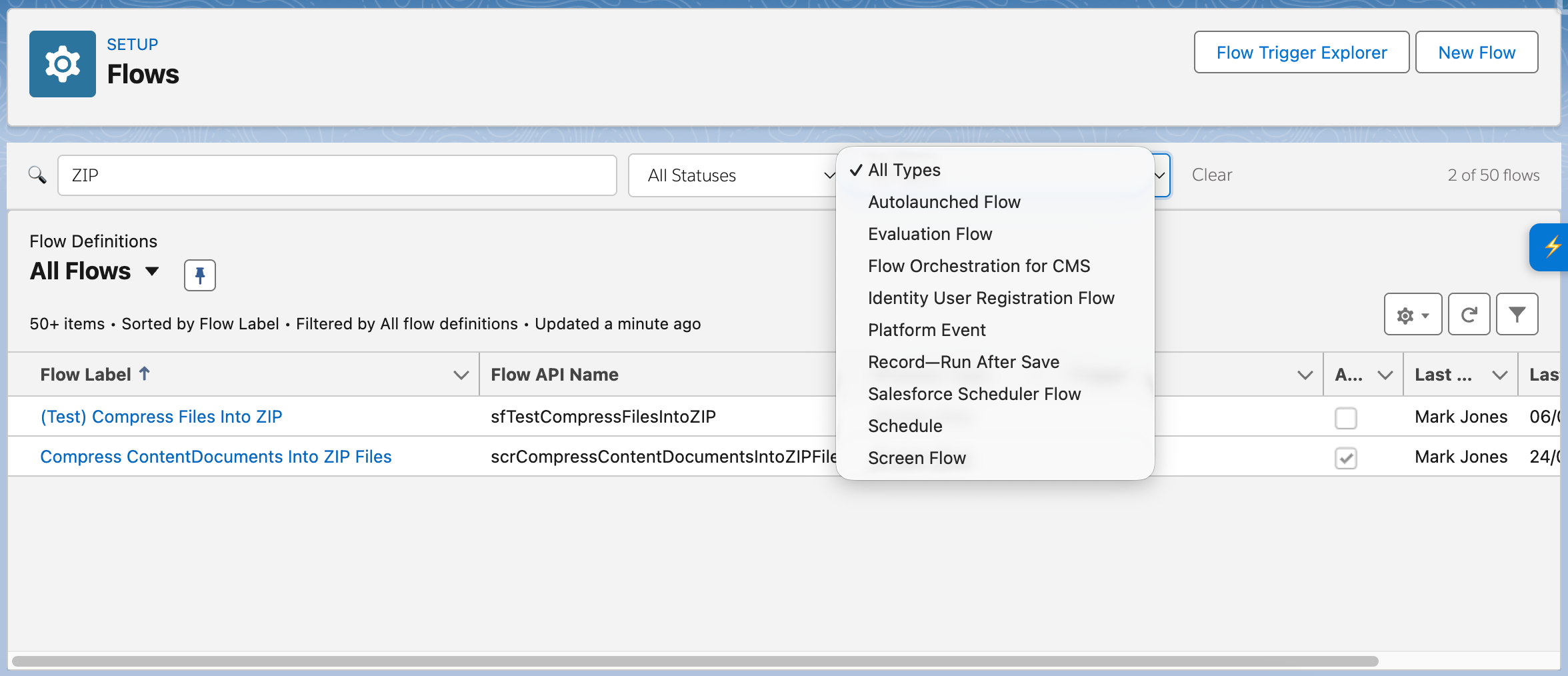
Task: Click the Flow Label sort arrow
Action: tap(145, 373)
